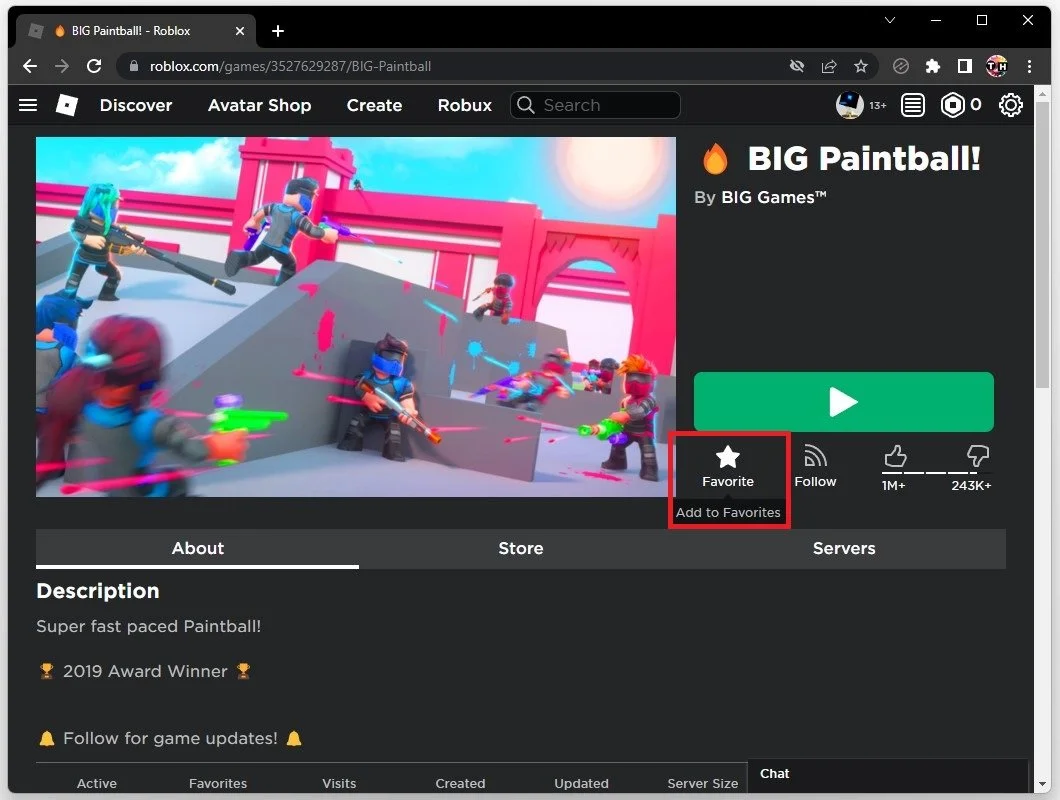The height and width of the screenshot is (800, 1060).
Task: Click the circular extension icon beside puzzle piece
Action: tap(900, 66)
